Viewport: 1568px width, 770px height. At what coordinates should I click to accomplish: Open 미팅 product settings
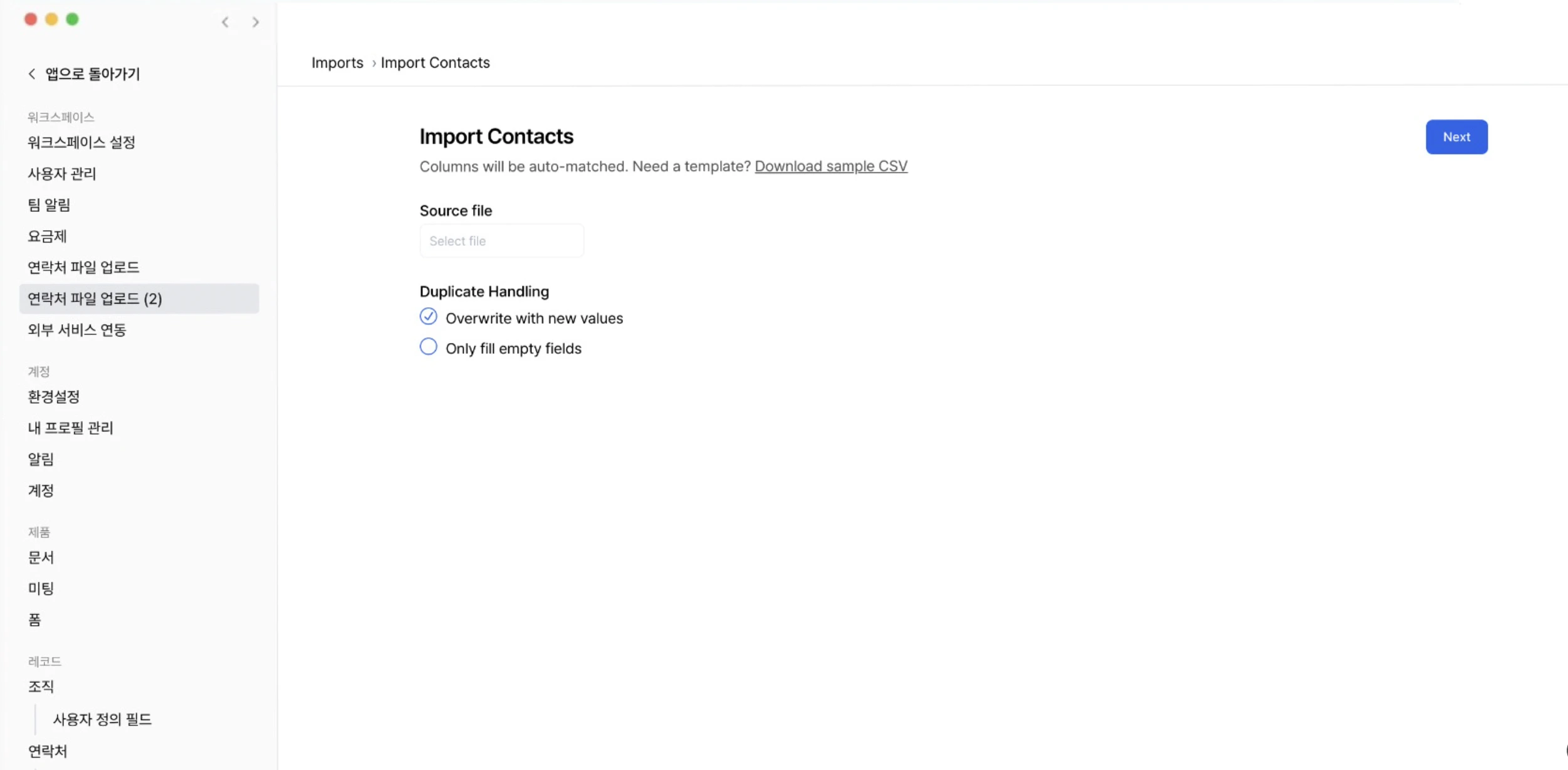tap(41, 588)
